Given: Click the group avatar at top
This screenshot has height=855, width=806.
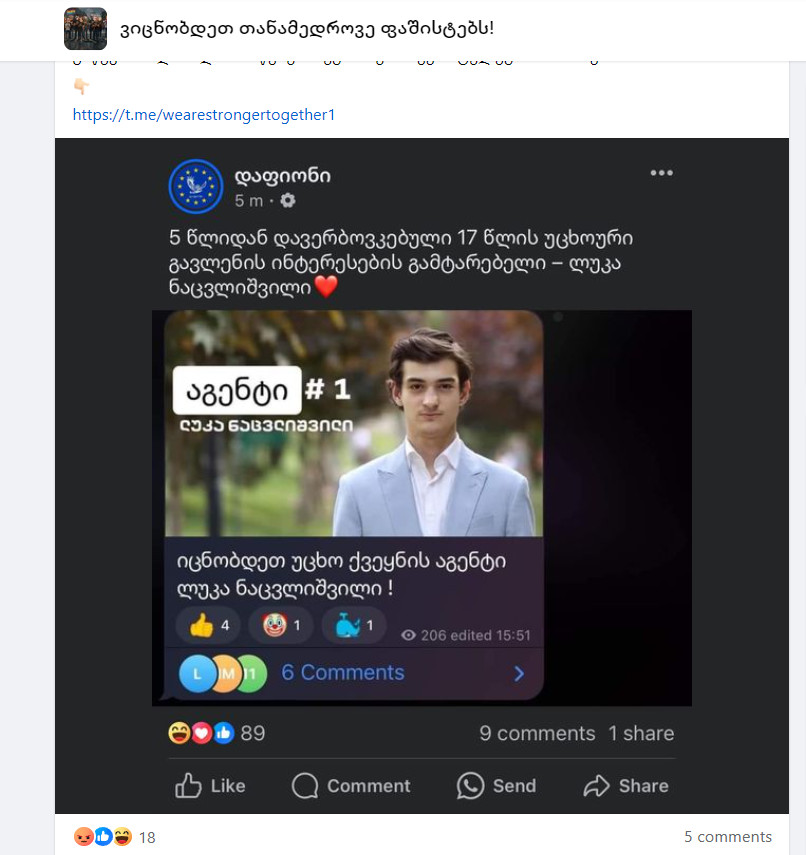Looking at the screenshot, I should pyautogui.click(x=85, y=29).
